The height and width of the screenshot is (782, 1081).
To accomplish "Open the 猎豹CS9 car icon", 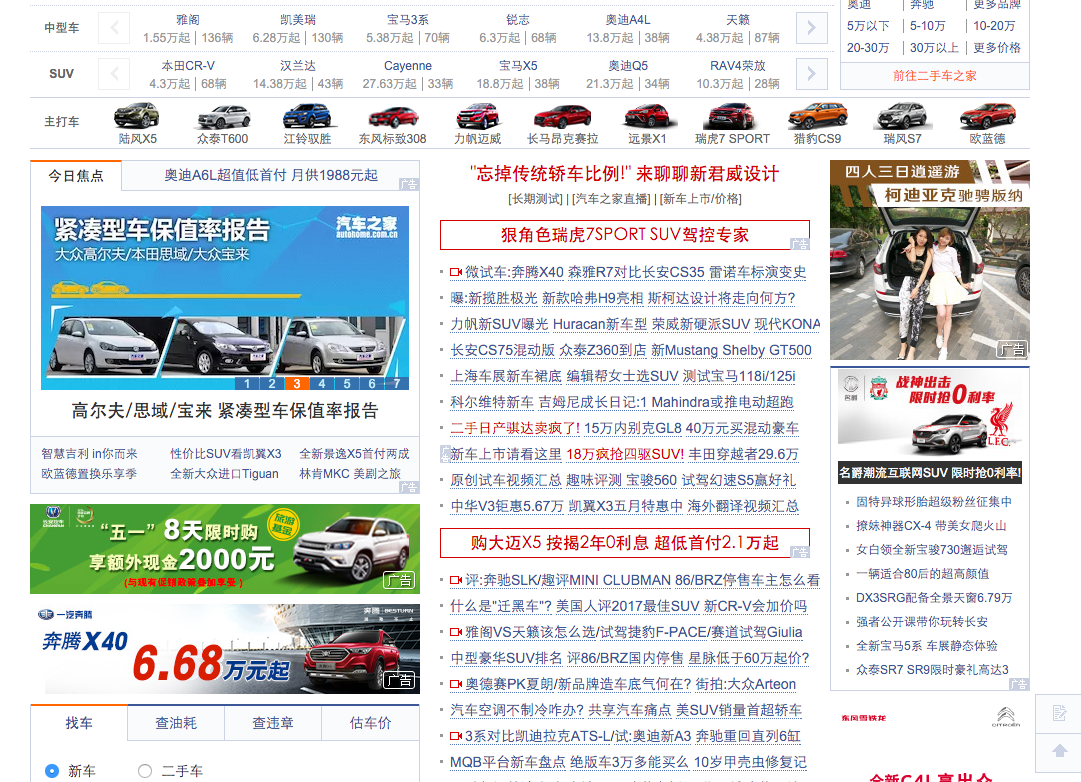I will 817,116.
